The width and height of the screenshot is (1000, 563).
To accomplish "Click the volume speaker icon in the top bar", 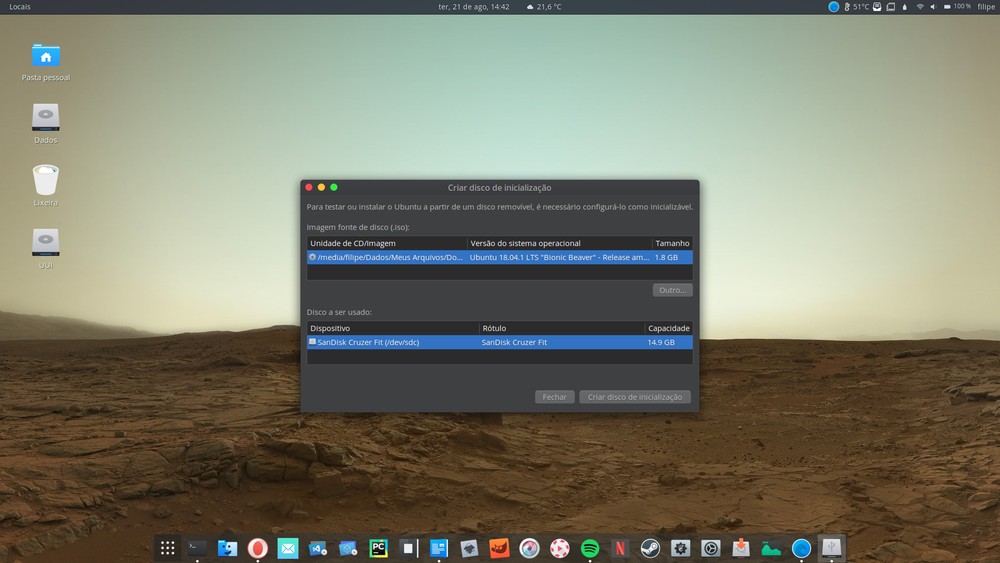I will pyautogui.click(x=932, y=6).
